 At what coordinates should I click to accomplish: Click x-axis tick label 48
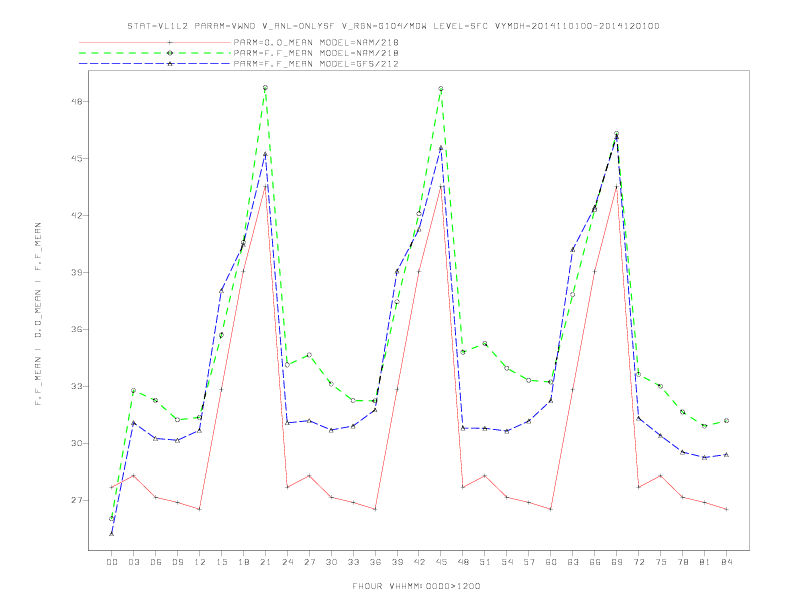(x=463, y=562)
